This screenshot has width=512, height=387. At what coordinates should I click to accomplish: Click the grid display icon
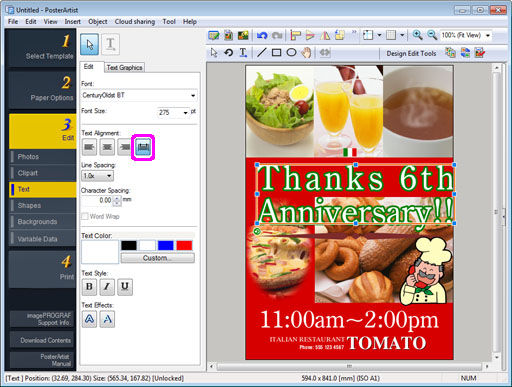coord(391,35)
